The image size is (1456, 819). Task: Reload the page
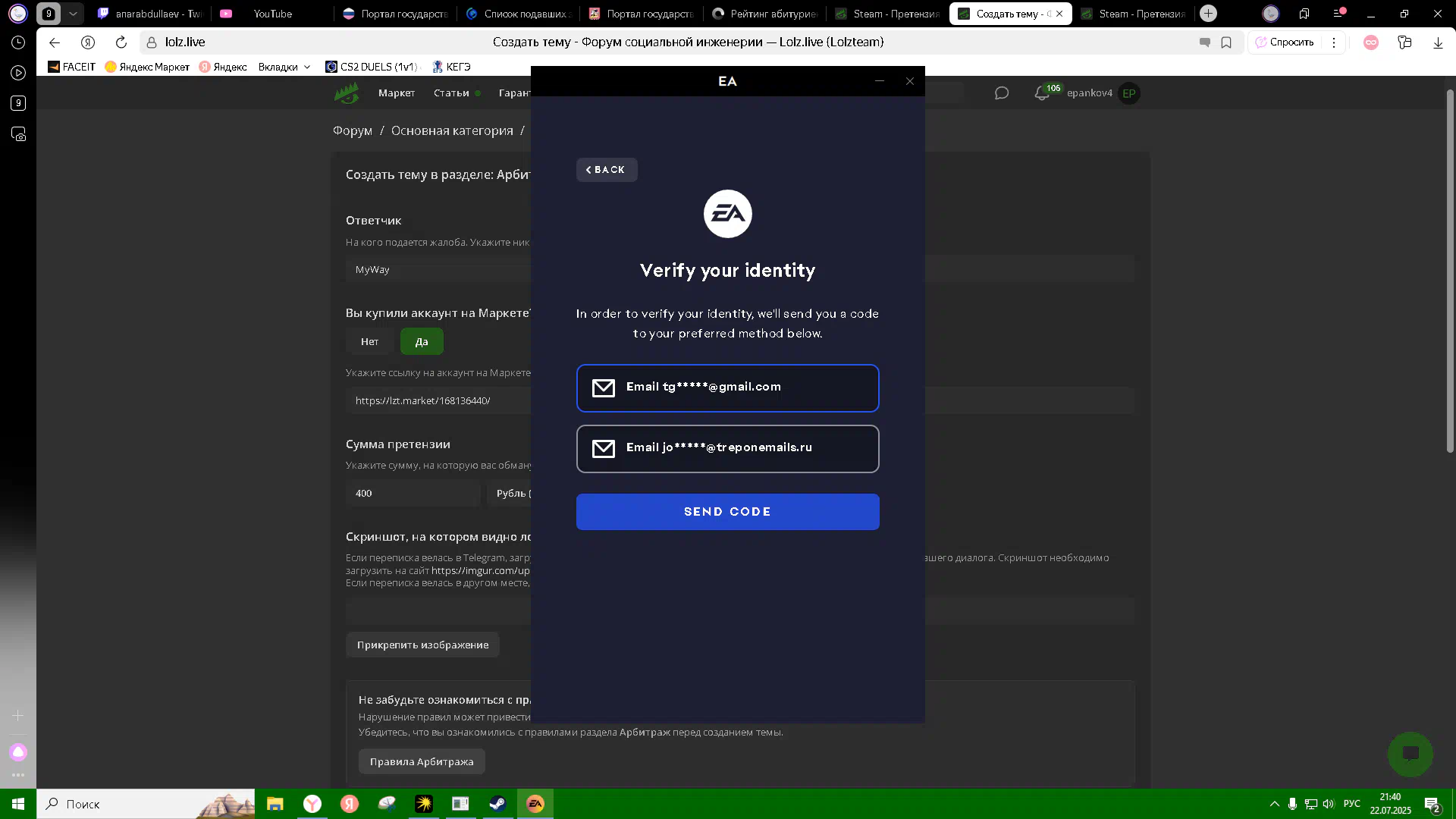click(121, 42)
